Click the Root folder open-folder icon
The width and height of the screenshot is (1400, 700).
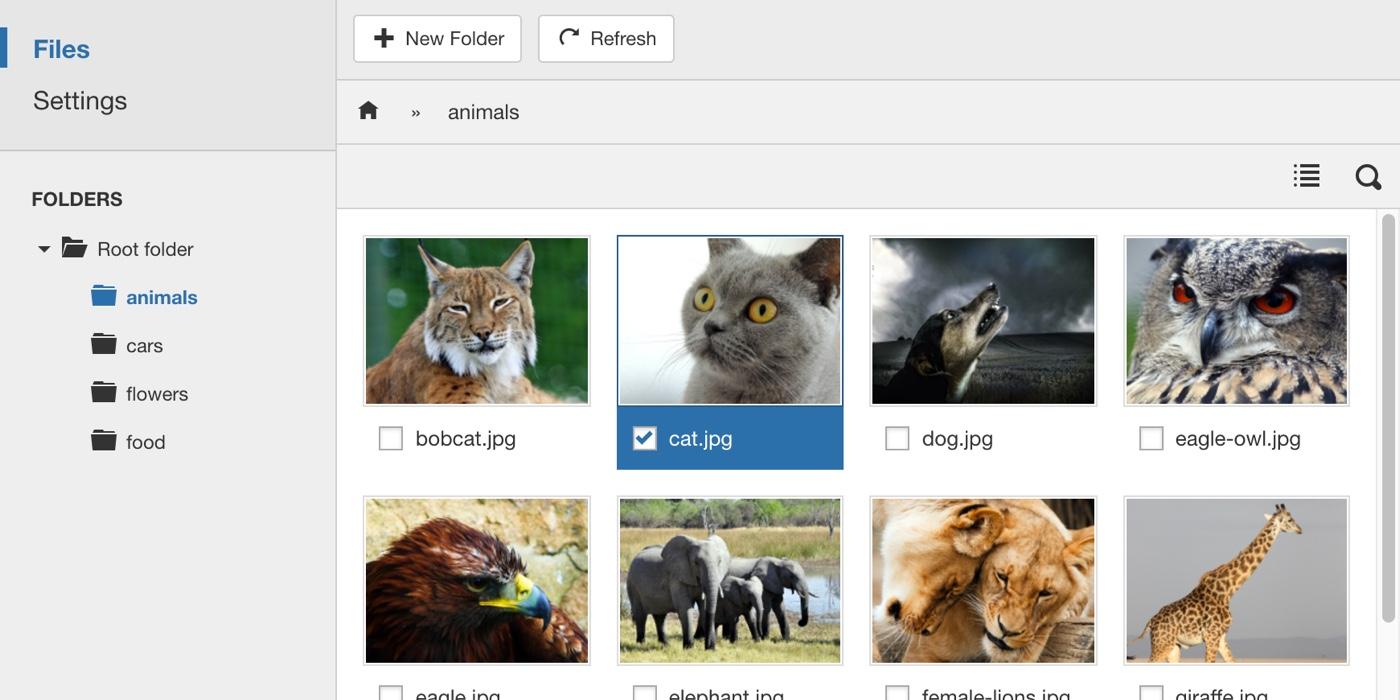(x=74, y=248)
